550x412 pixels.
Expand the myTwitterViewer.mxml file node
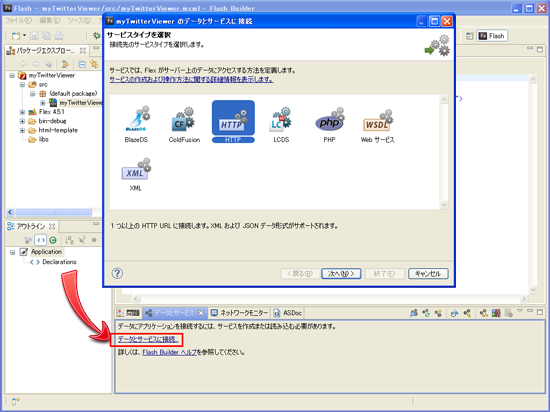coord(43,103)
